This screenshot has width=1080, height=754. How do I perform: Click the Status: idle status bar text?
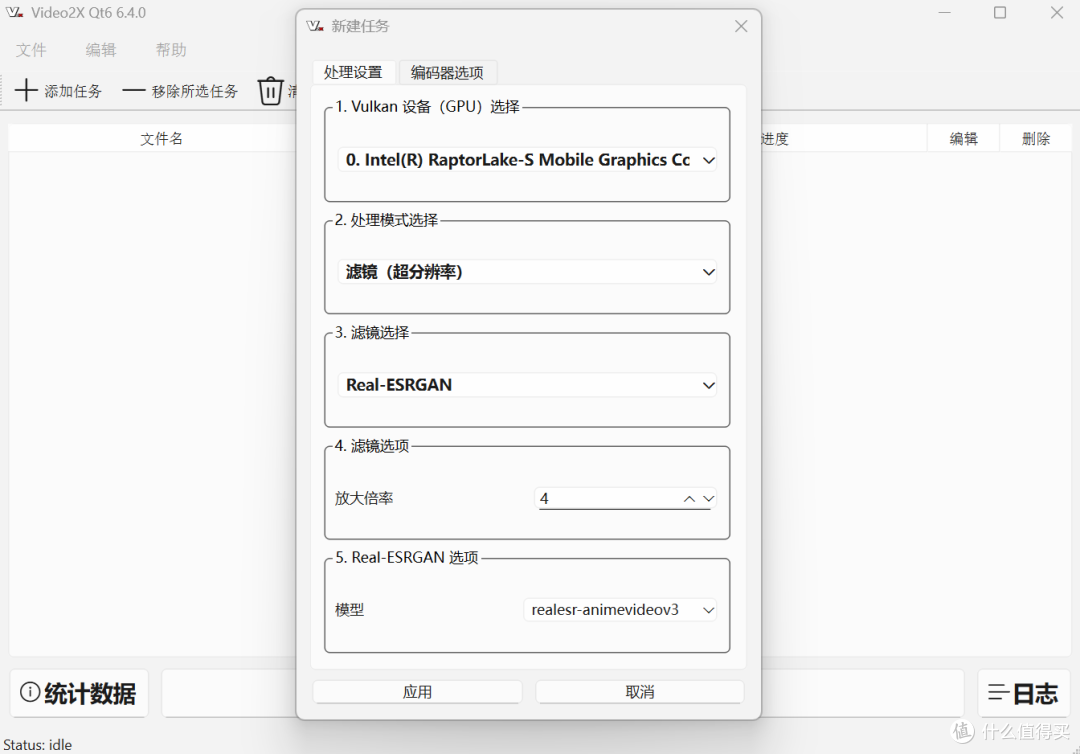[x=37, y=744]
